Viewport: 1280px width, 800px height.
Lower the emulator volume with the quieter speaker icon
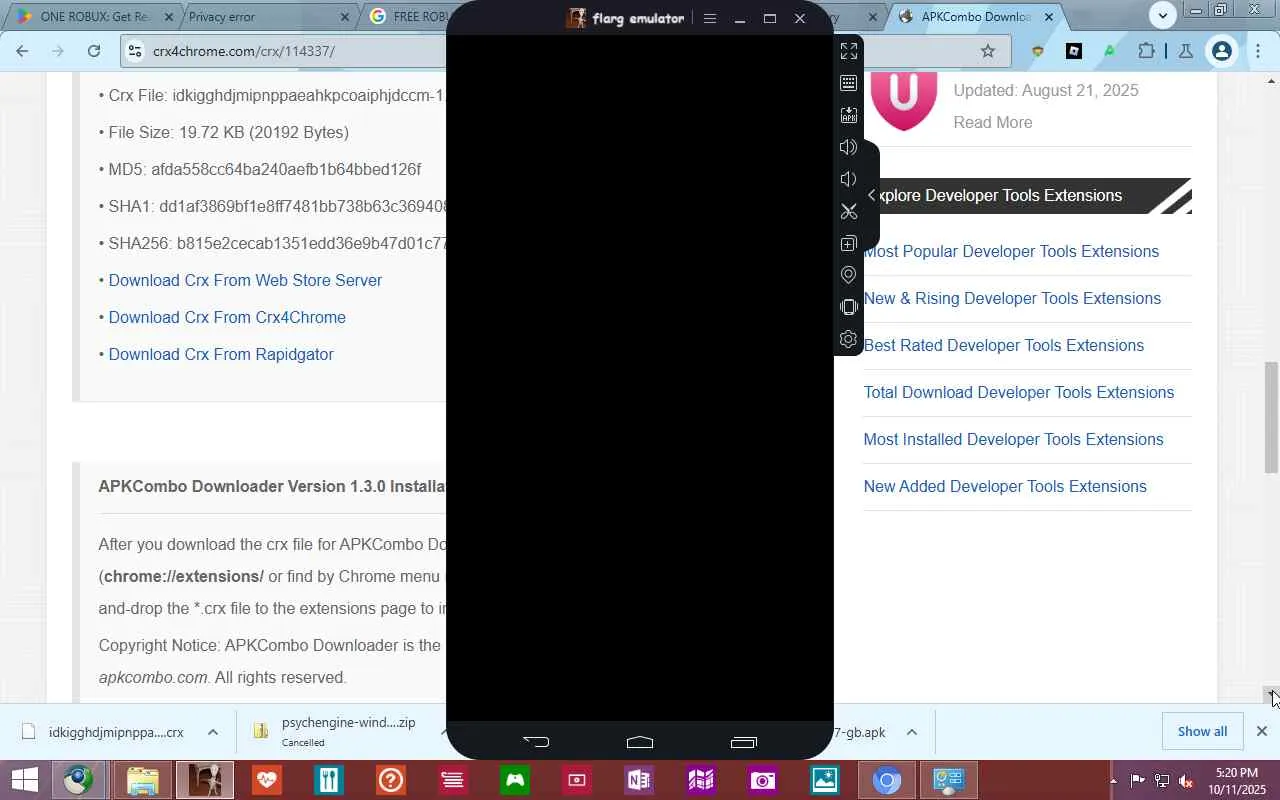tap(849, 179)
